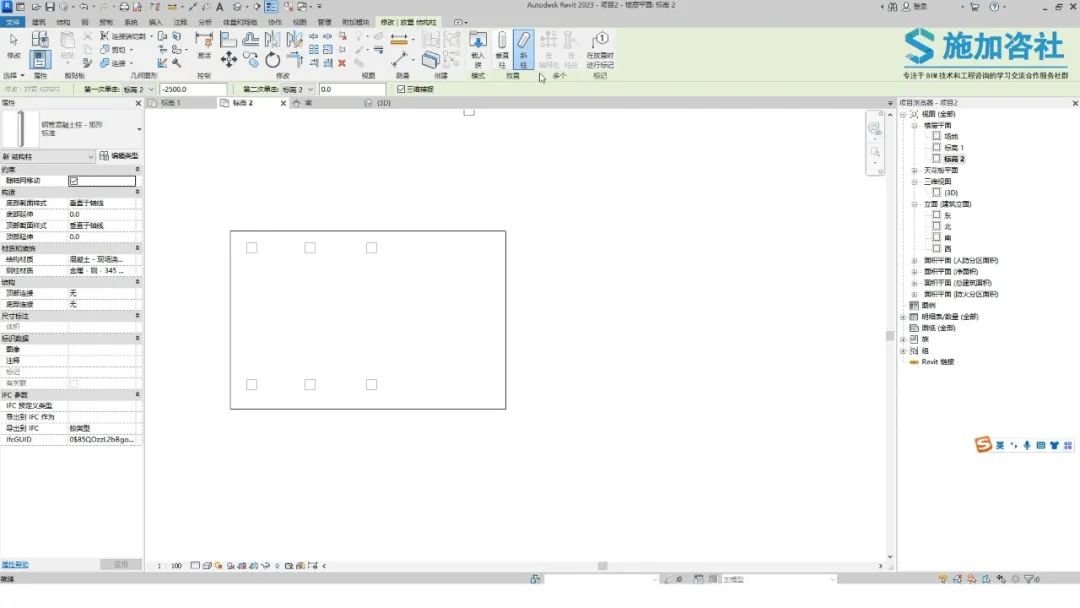Click the Offset tool icon in the Modify panel
1080x608 pixels.
pos(251,40)
